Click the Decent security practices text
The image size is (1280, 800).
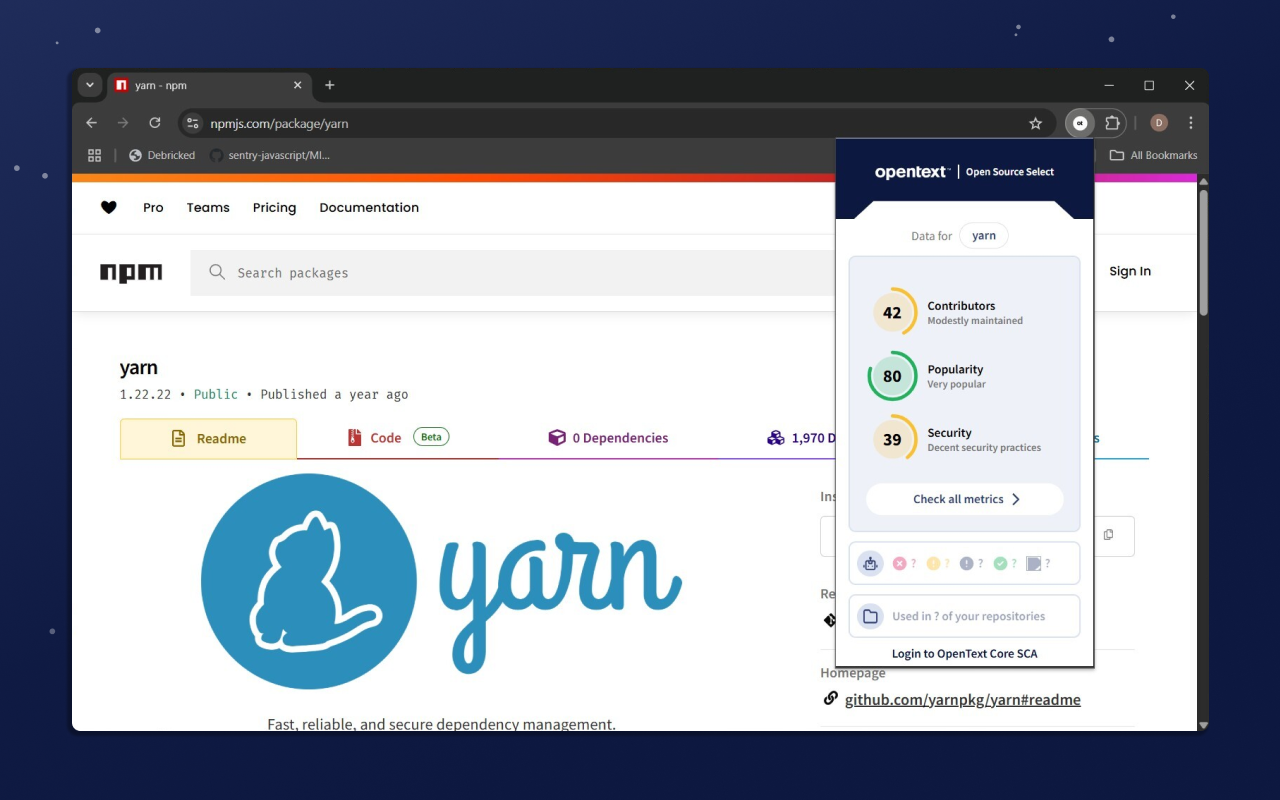pos(984,448)
